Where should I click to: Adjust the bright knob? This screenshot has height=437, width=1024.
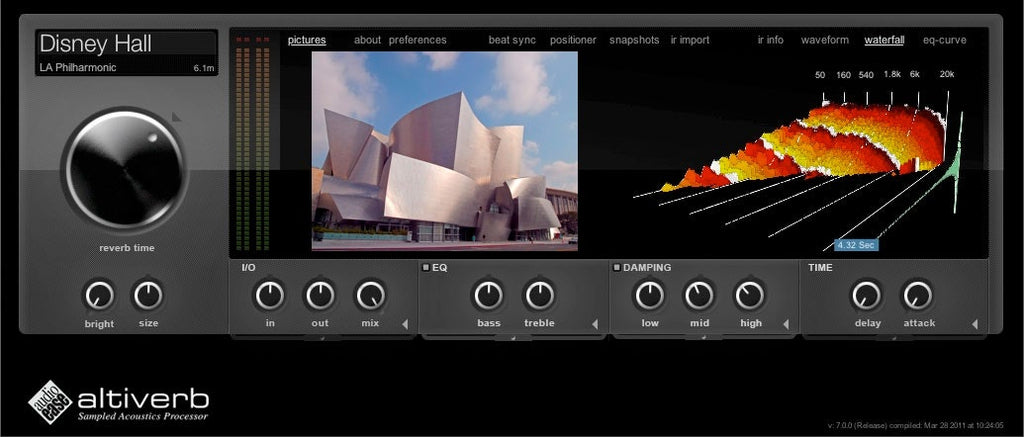pos(99,296)
